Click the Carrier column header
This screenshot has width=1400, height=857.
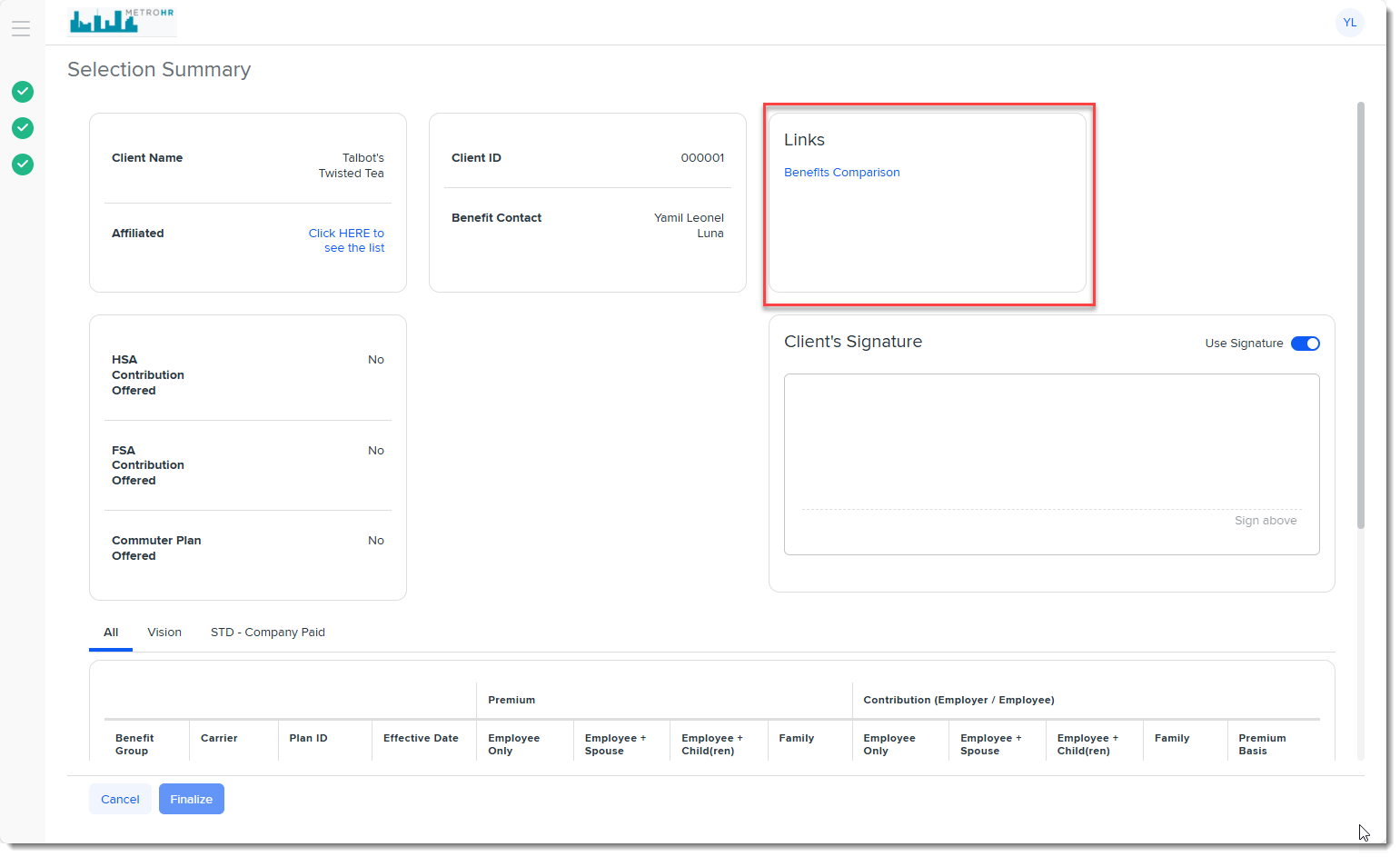tap(219, 738)
